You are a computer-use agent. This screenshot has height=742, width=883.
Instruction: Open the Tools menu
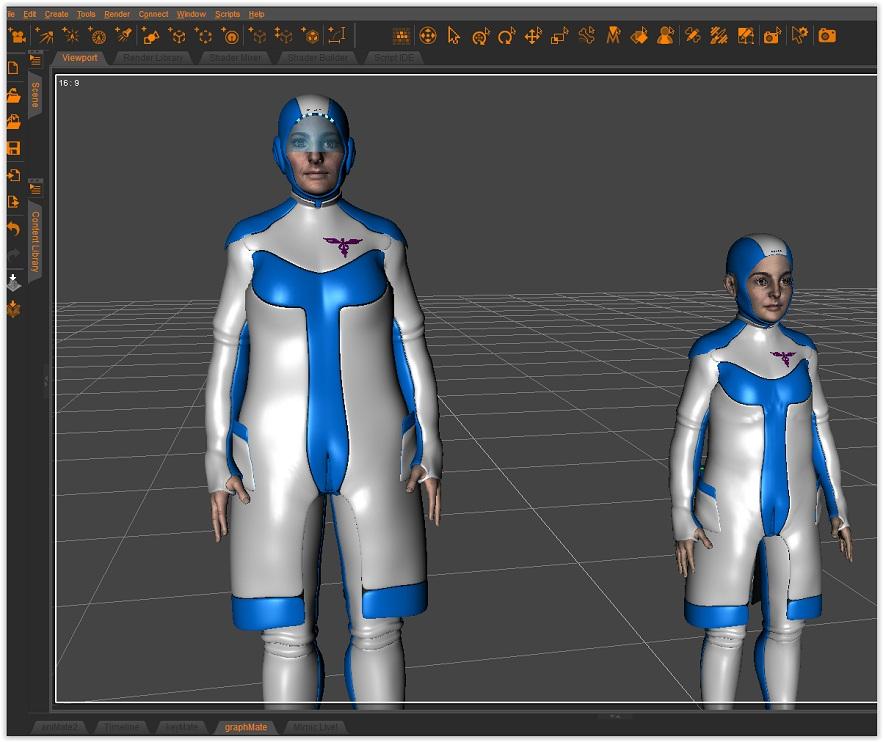click(86, 14)
